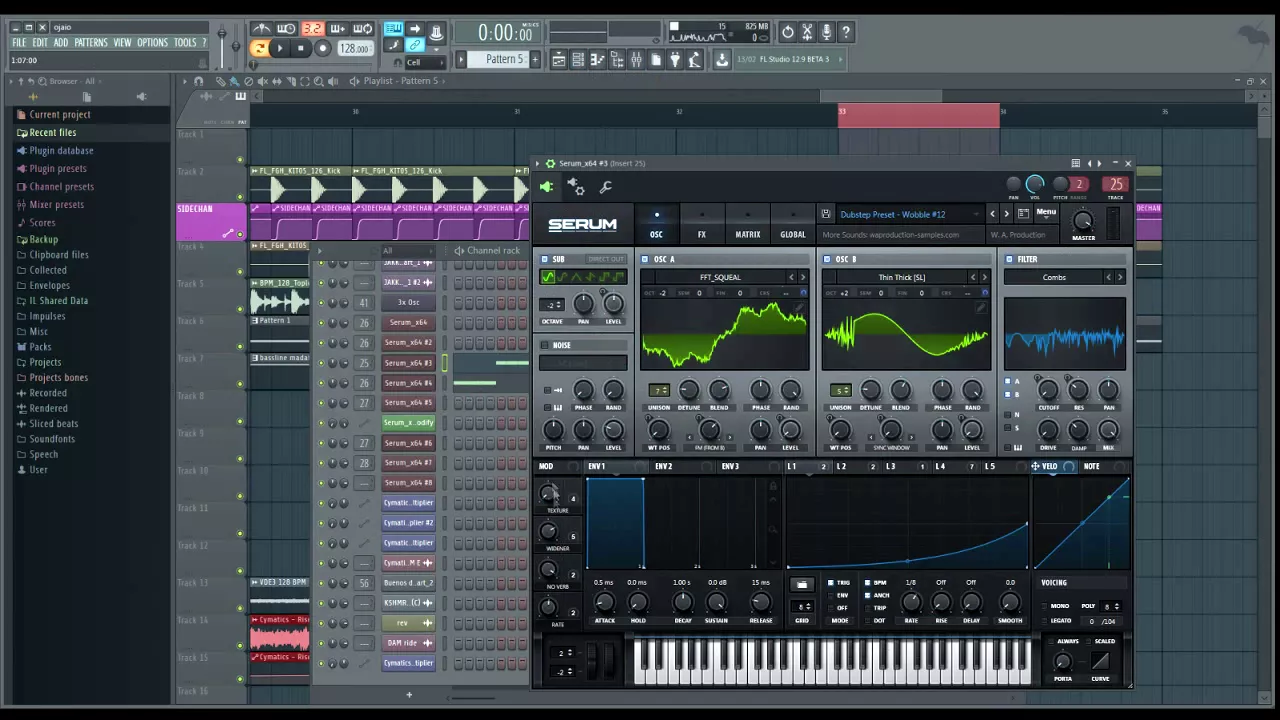Open the PATTERNS menu
Image resolution: width=1280 pixels, height=720 pixels.
click(91, 43)
